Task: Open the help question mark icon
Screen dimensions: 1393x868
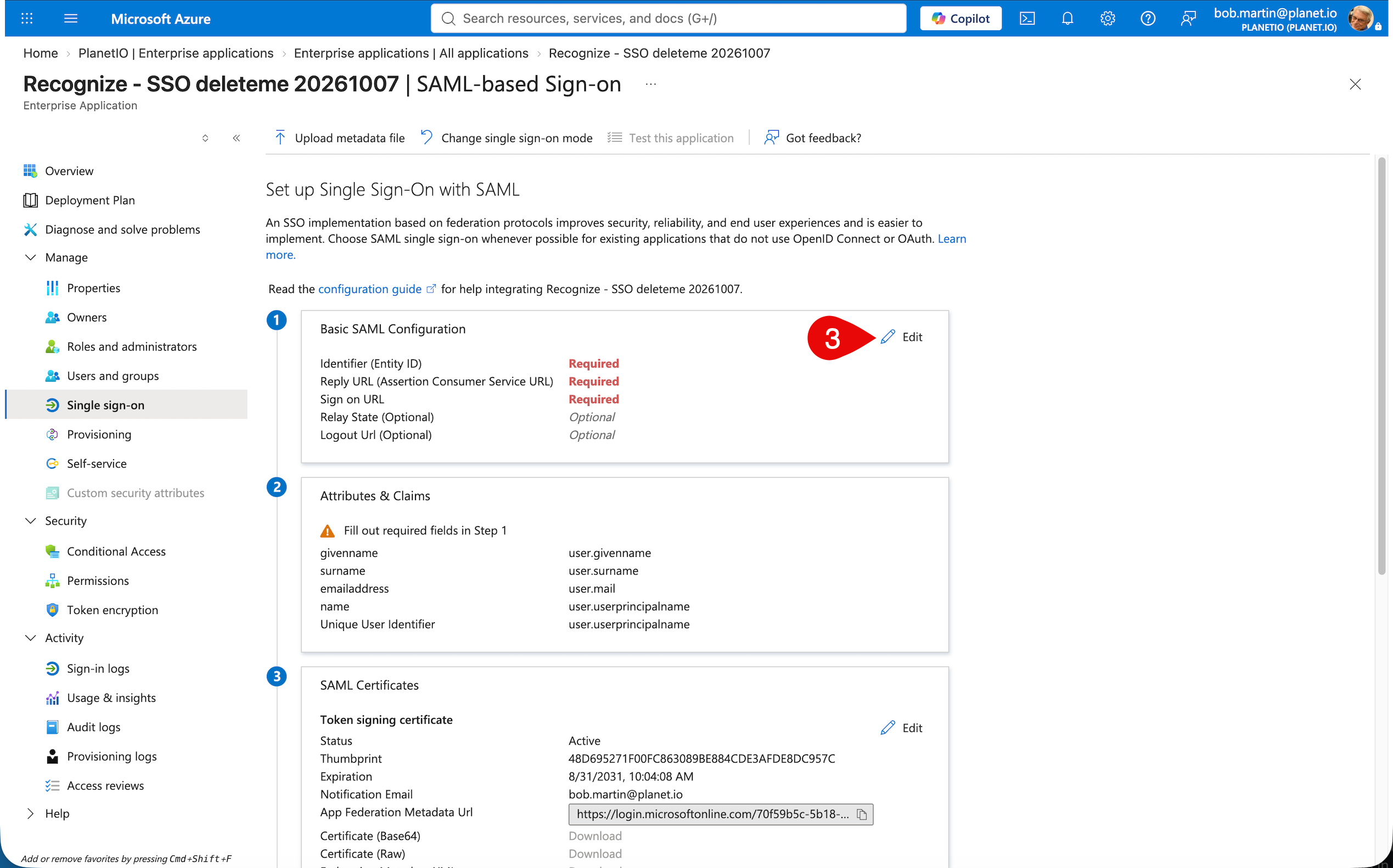Action: click(1148, 18)
